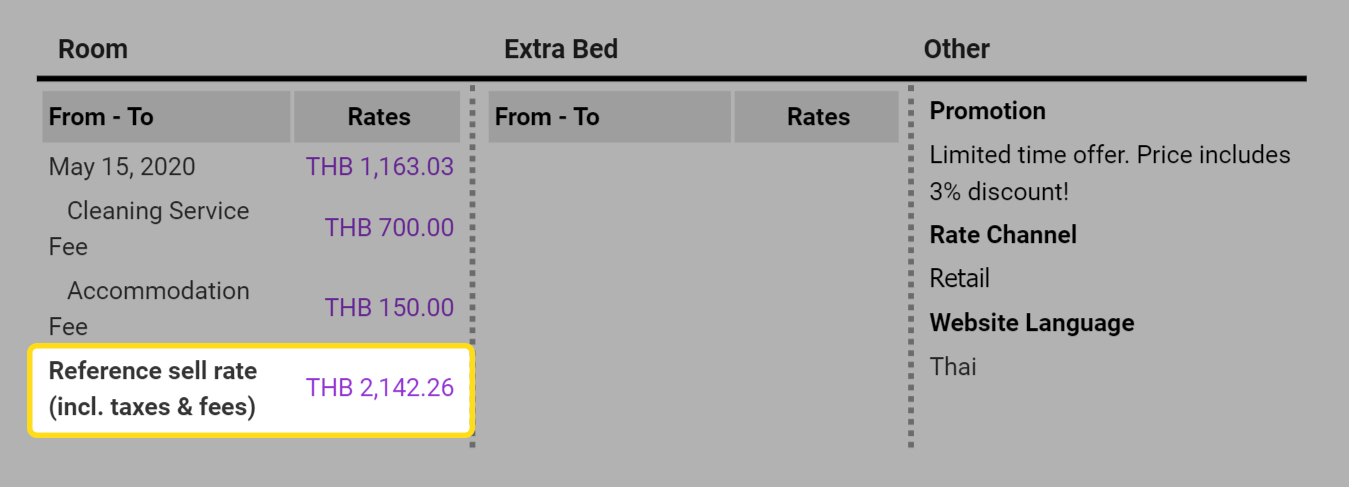Click the Room section heading
Viewport: 1349px width, 487px height.
(93, 49)
